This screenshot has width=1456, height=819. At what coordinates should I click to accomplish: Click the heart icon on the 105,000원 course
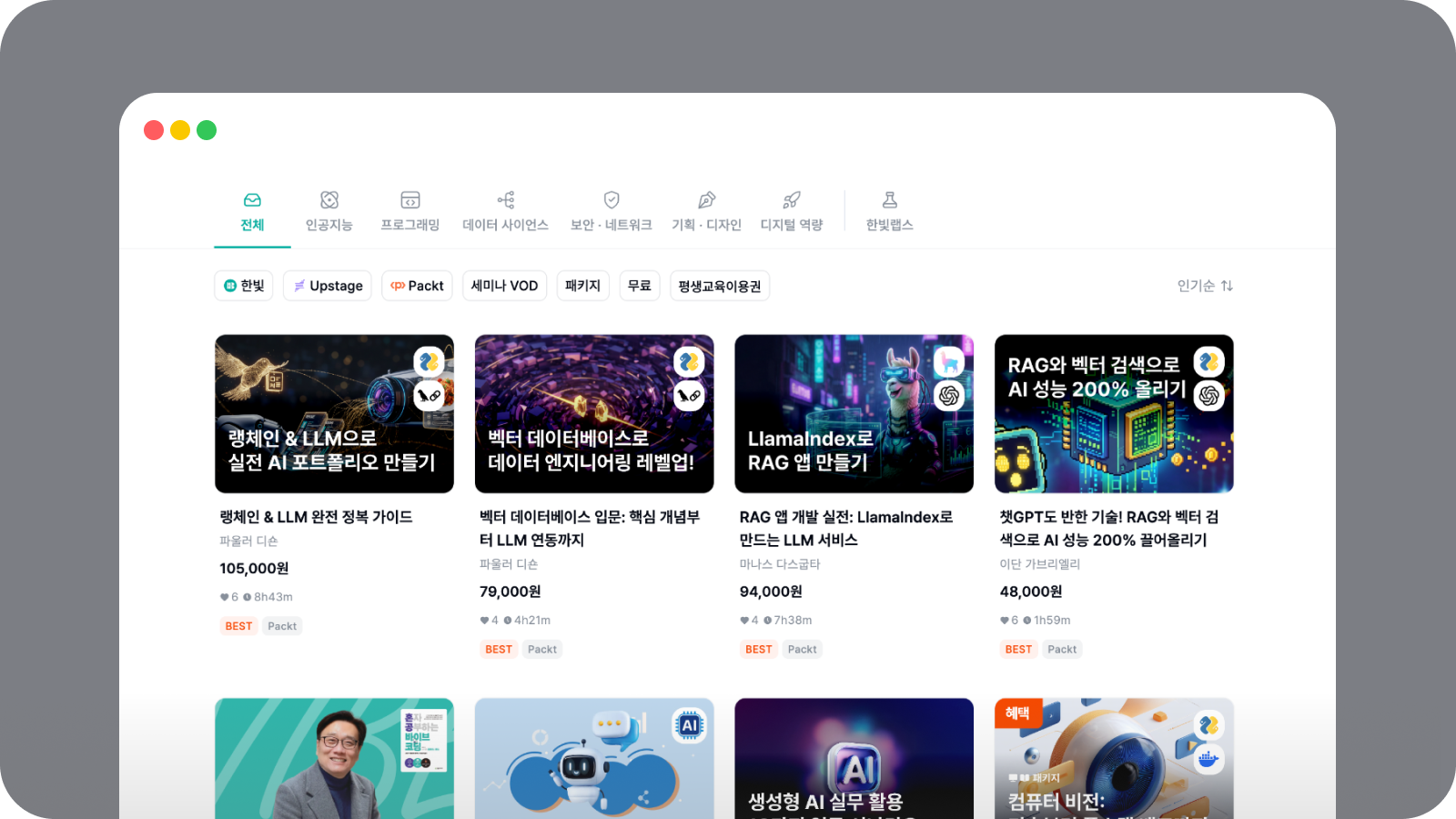click(224, 598)
